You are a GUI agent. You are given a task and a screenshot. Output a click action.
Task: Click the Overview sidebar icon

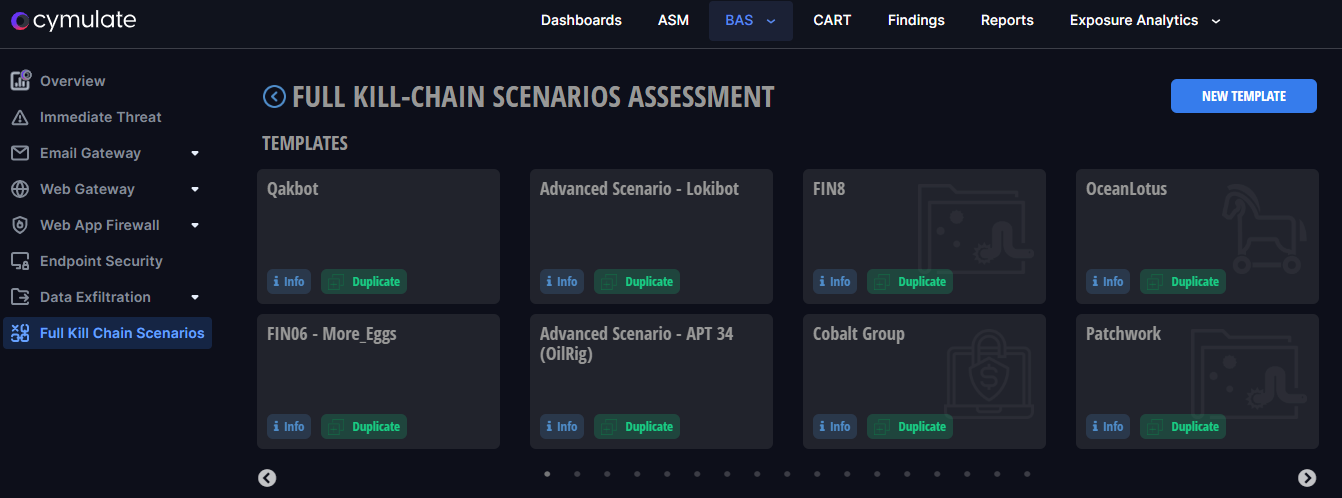pyautogui.click(x=20, y=81)
